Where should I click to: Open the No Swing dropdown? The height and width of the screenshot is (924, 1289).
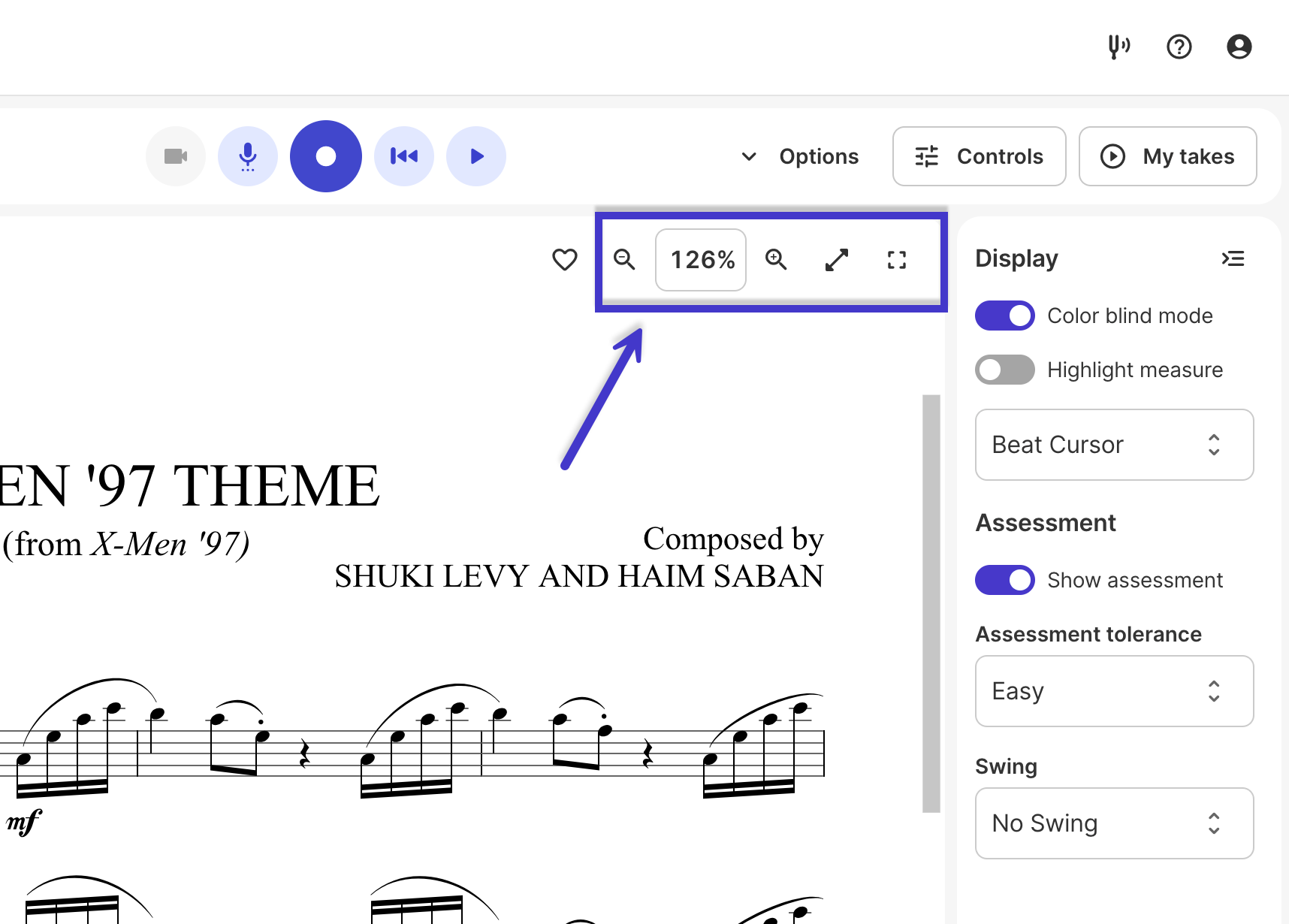point(1115,823)
